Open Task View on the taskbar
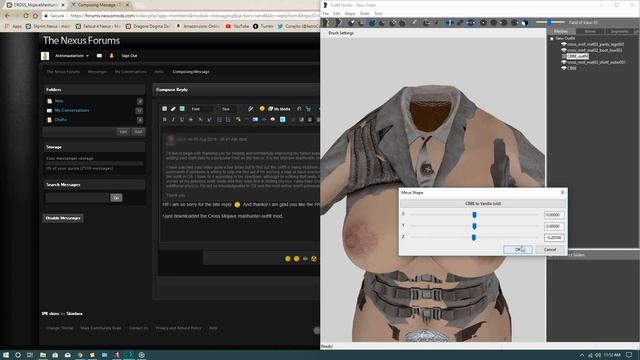The height and width of the screenshot is (360, 640). (30, 355)
